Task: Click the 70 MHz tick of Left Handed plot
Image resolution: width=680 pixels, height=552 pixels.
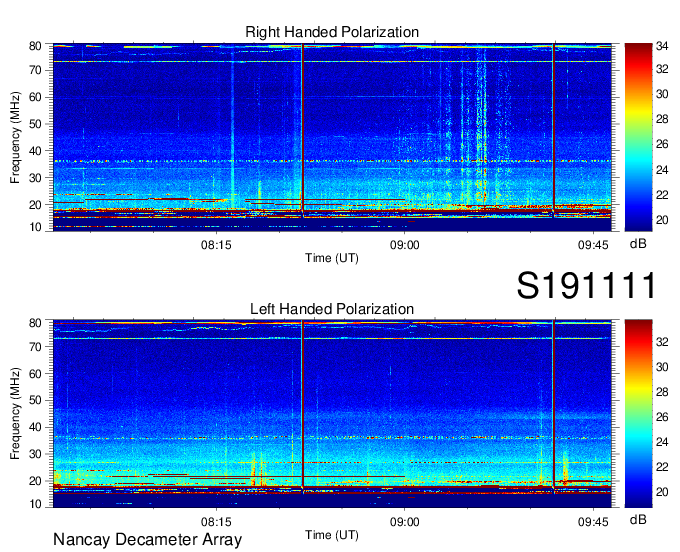Action: (35, 347)
